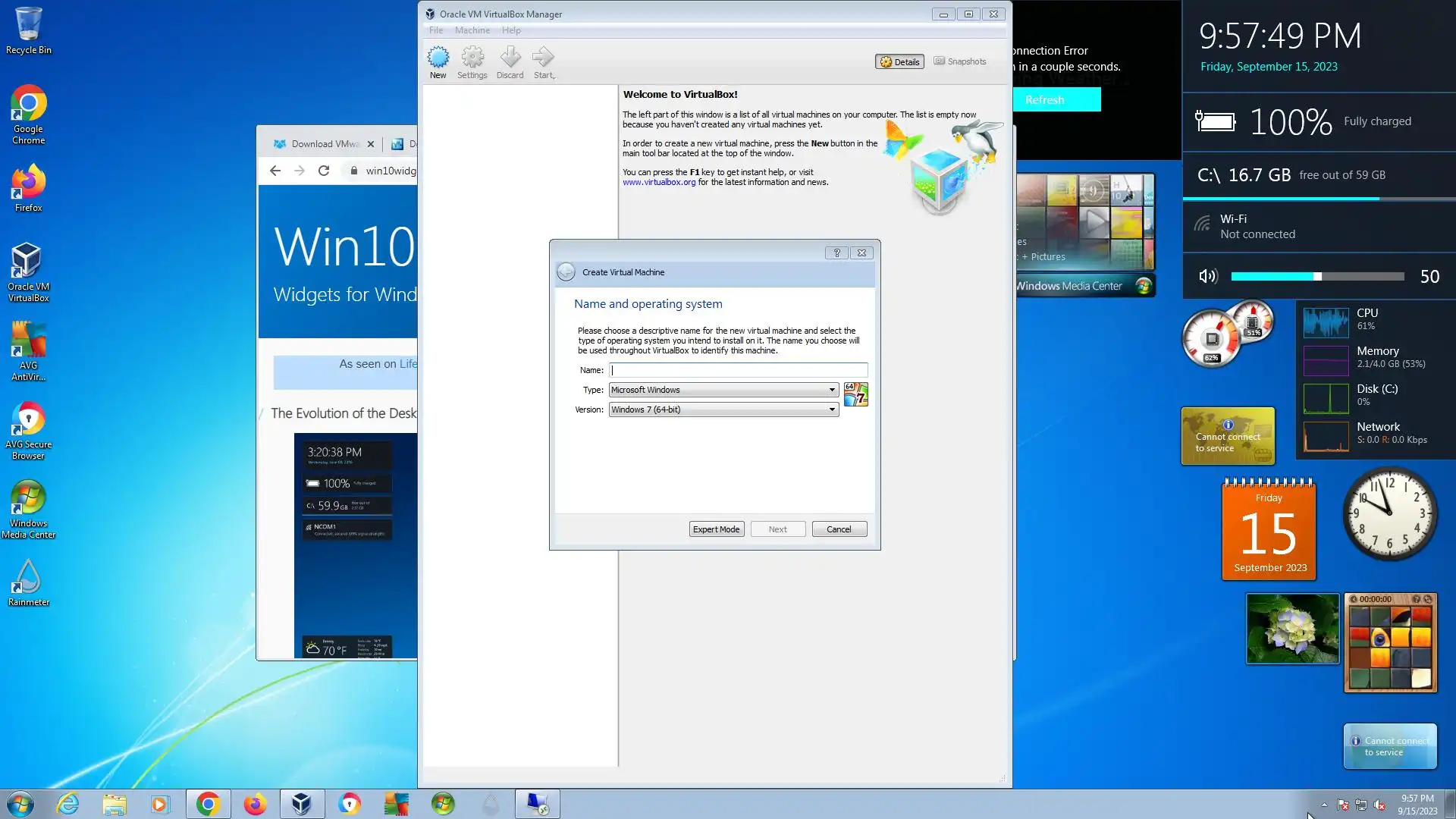Open the Machine menu
1456x819 pixels.
[x=472, y=30]
